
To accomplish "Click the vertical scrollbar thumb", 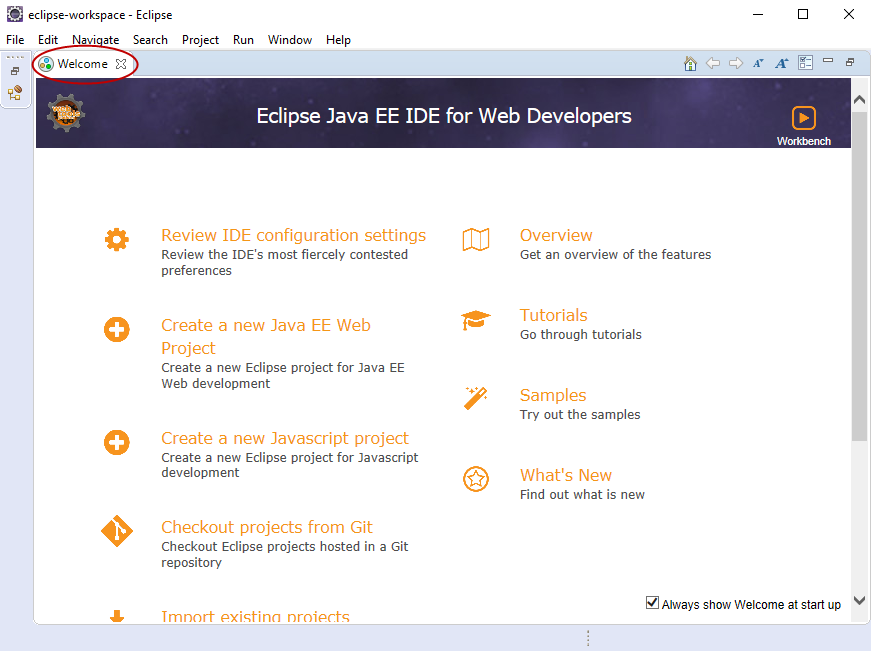I will coord(859,277).
